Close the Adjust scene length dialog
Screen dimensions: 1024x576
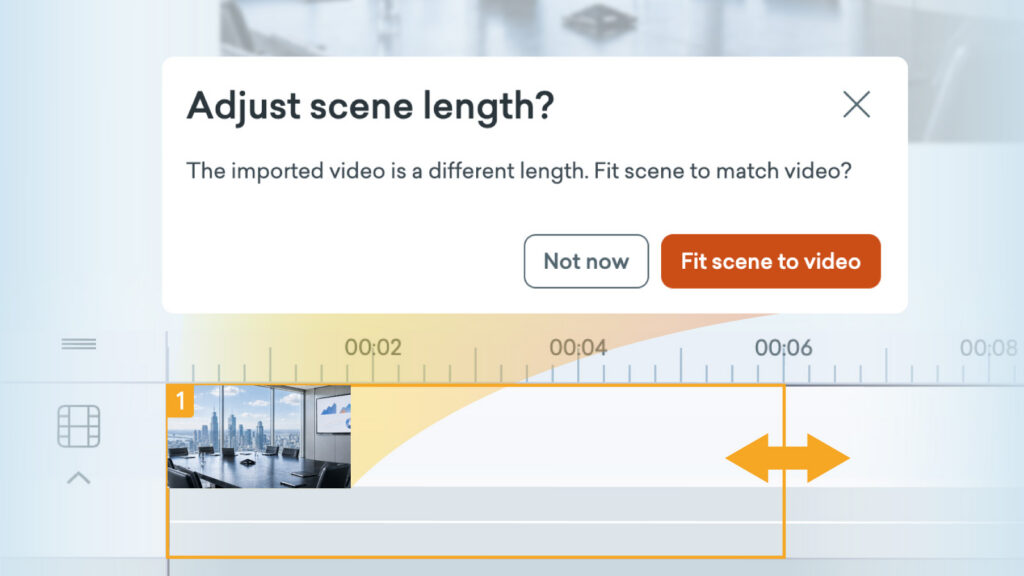click(x=856, y=104)
